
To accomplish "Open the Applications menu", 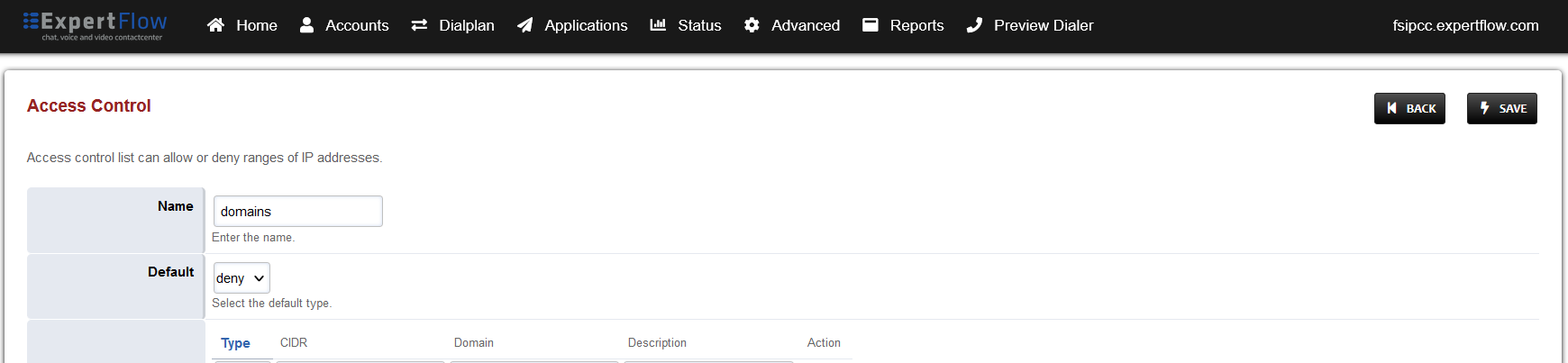I will point(586,25).
